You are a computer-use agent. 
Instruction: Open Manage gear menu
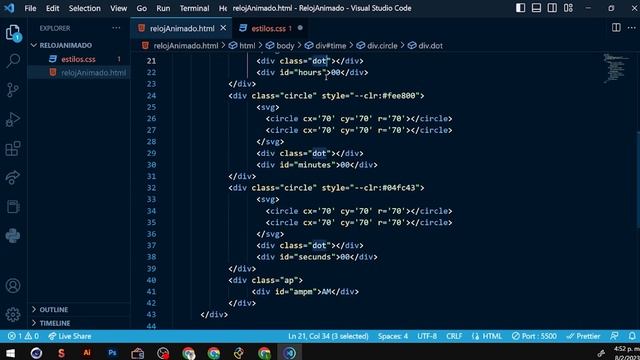(x=13, y=314)
